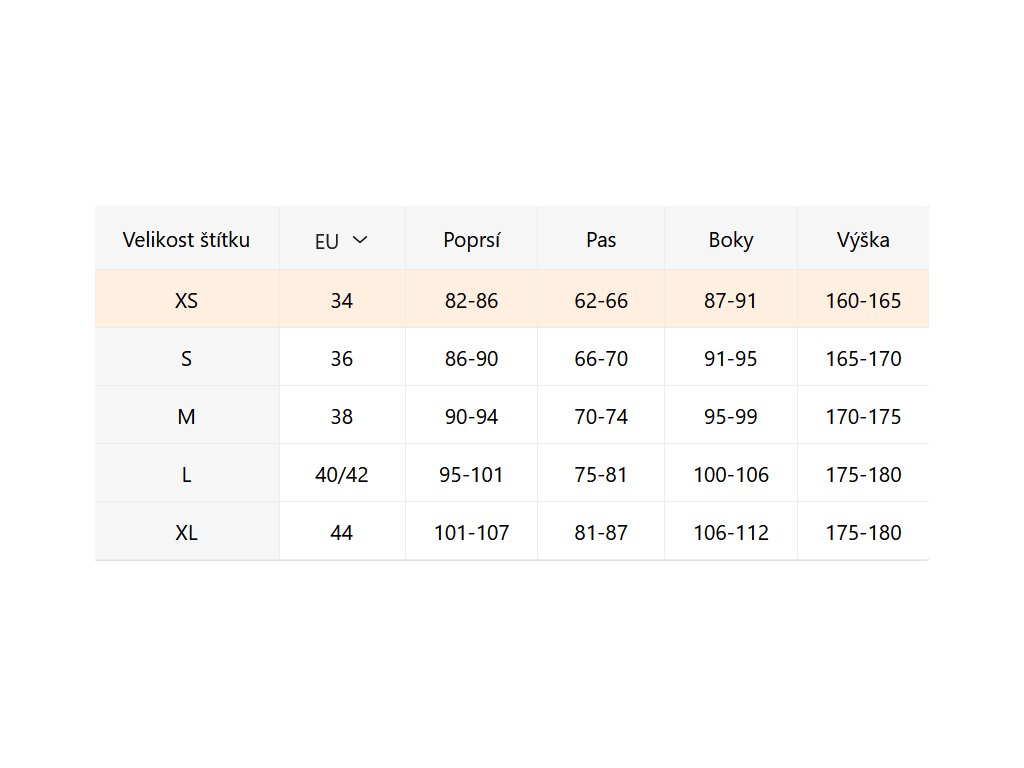The width and height of the screenshot is (1024, 768).
Task: Click EU size 44 cell
Action: [342, 532]
